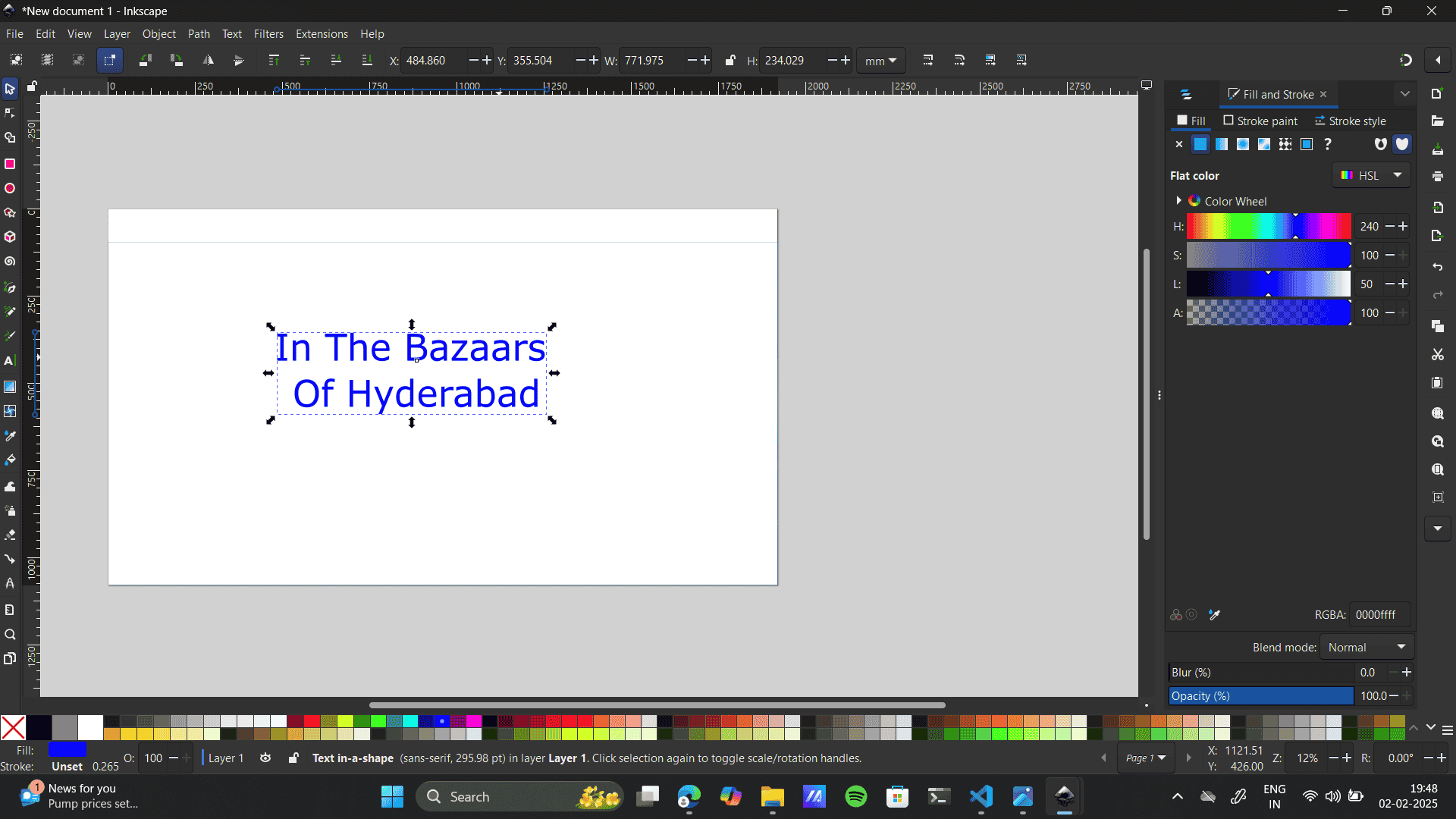
Task: Open the Page 1 selector dropdown
Action: pyautogui.click(x=1145, y=758)
